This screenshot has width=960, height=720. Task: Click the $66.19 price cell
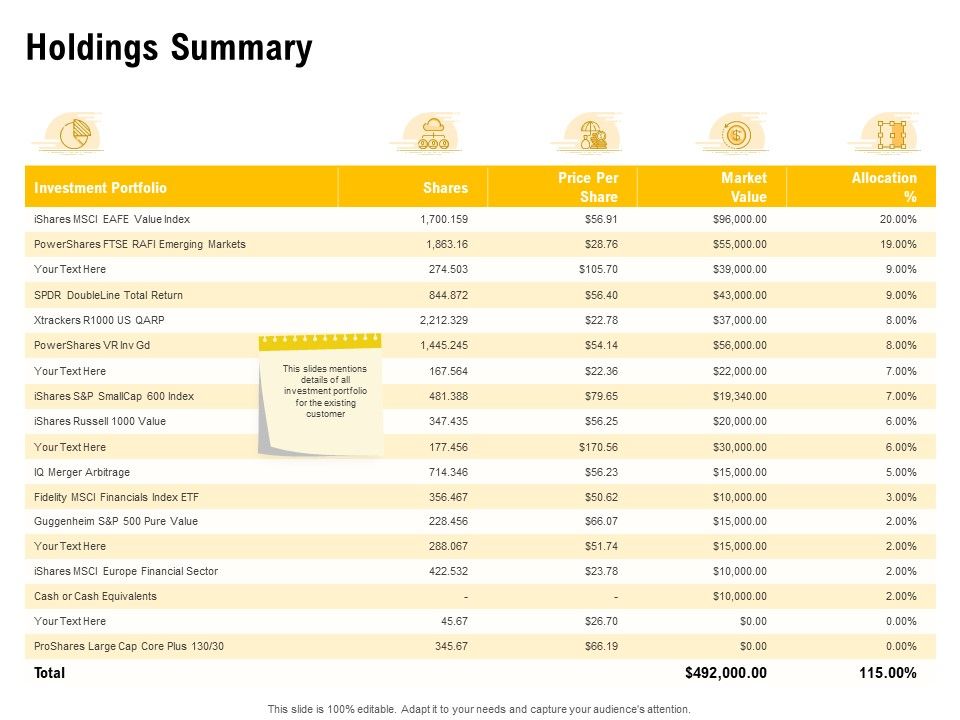click(601, 647)
